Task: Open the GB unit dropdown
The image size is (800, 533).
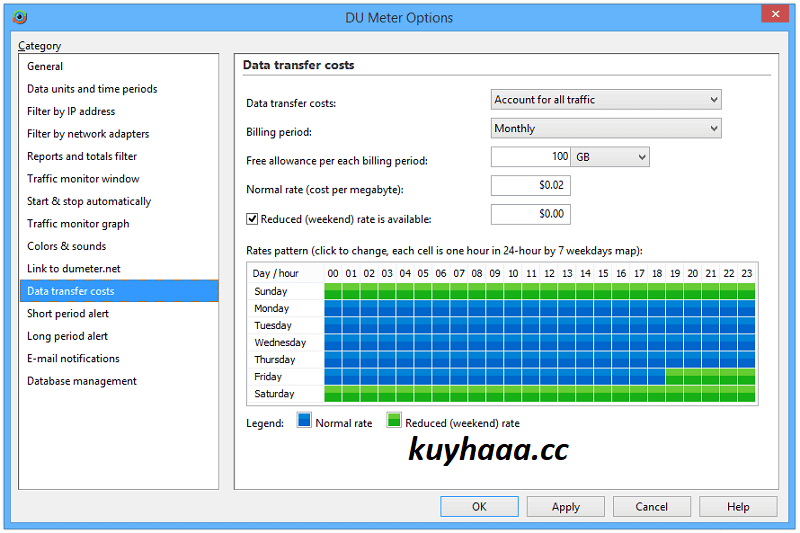Action: [610, 157]
